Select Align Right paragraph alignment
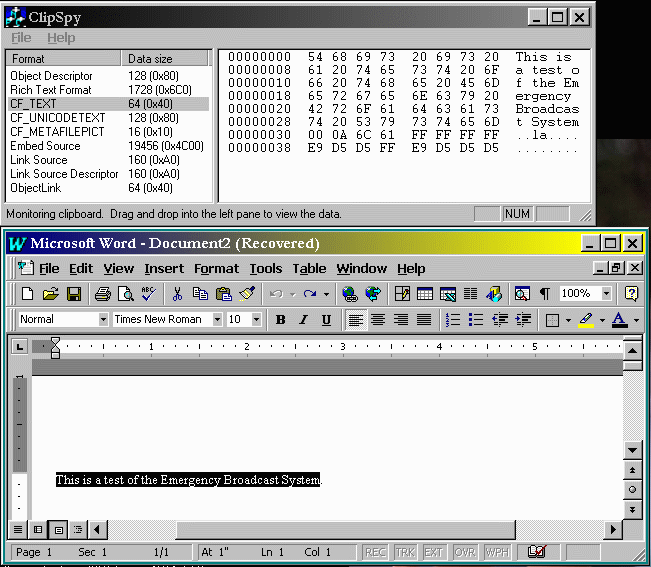Image resolution: width=651 pixels, height=567 pixels. (x=401, y=320)
